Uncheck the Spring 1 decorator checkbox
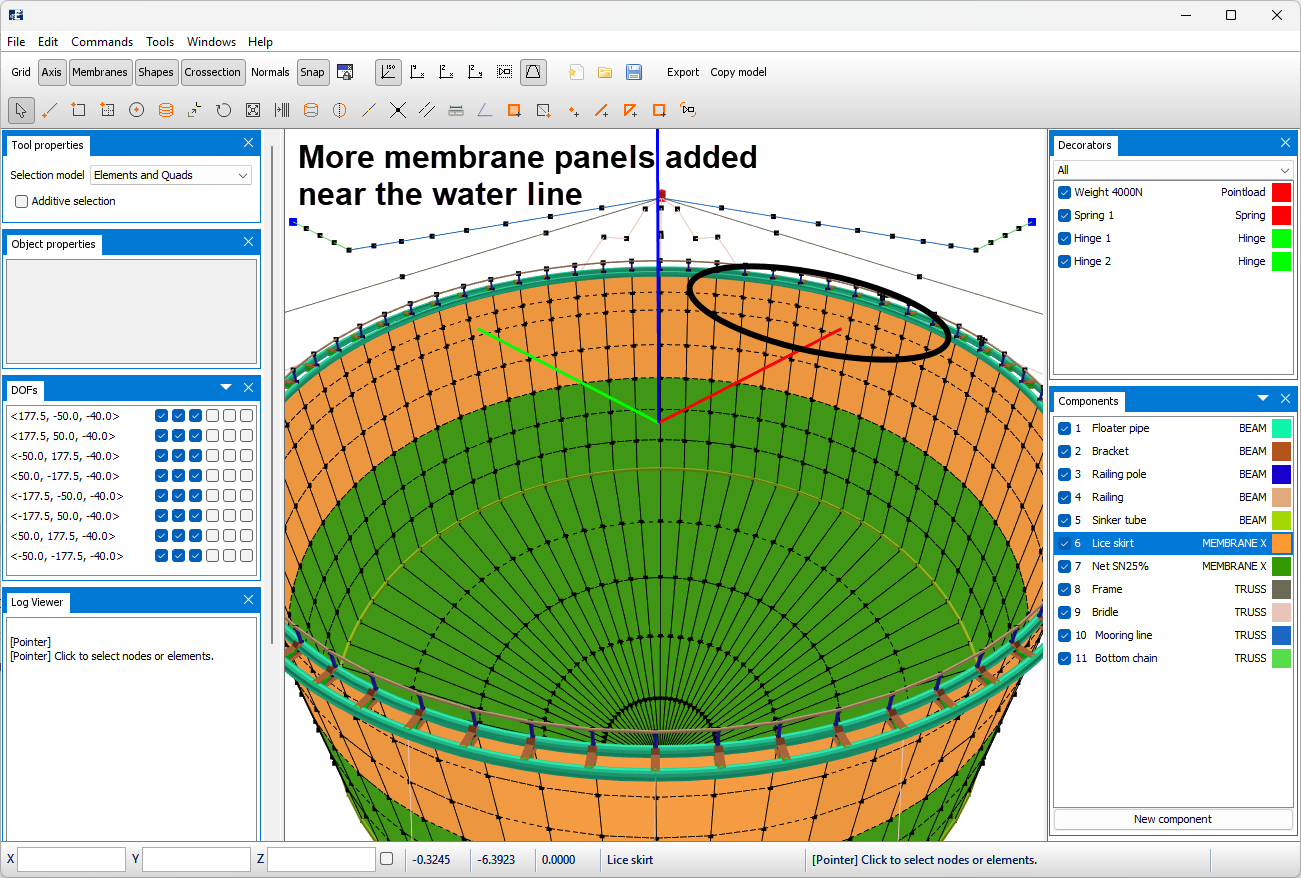 click(1065, 215)
